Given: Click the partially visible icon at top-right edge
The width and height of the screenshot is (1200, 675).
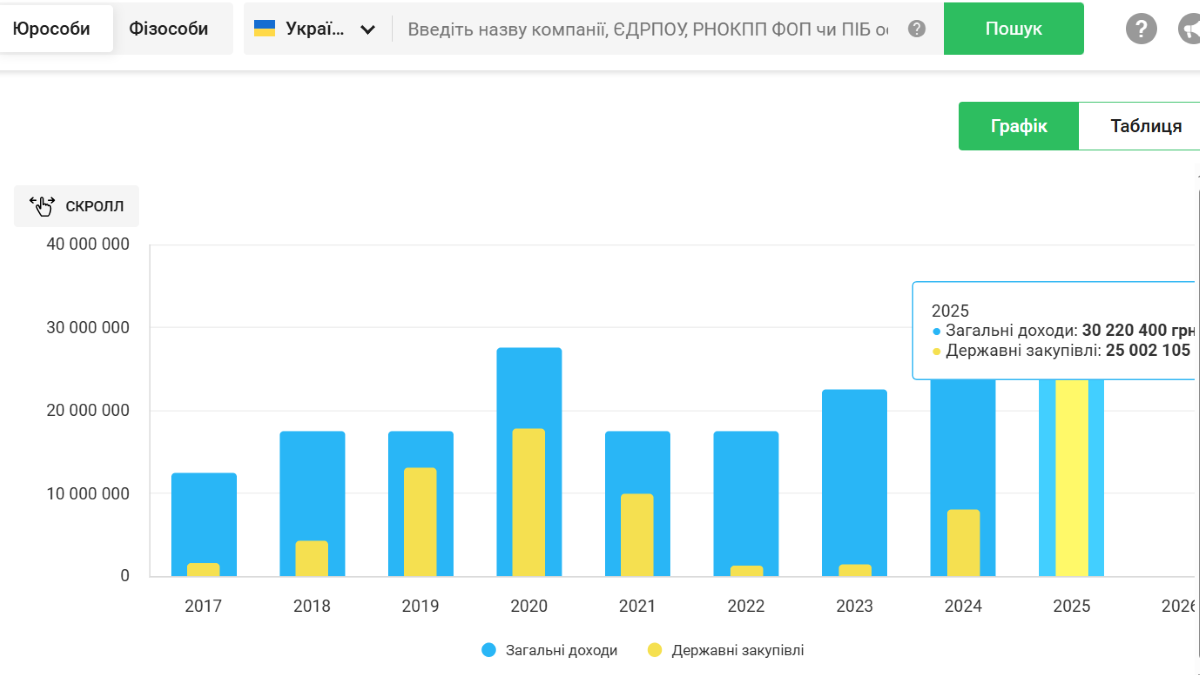Looking at the screenshot, I should click(x=1189, y=29).
